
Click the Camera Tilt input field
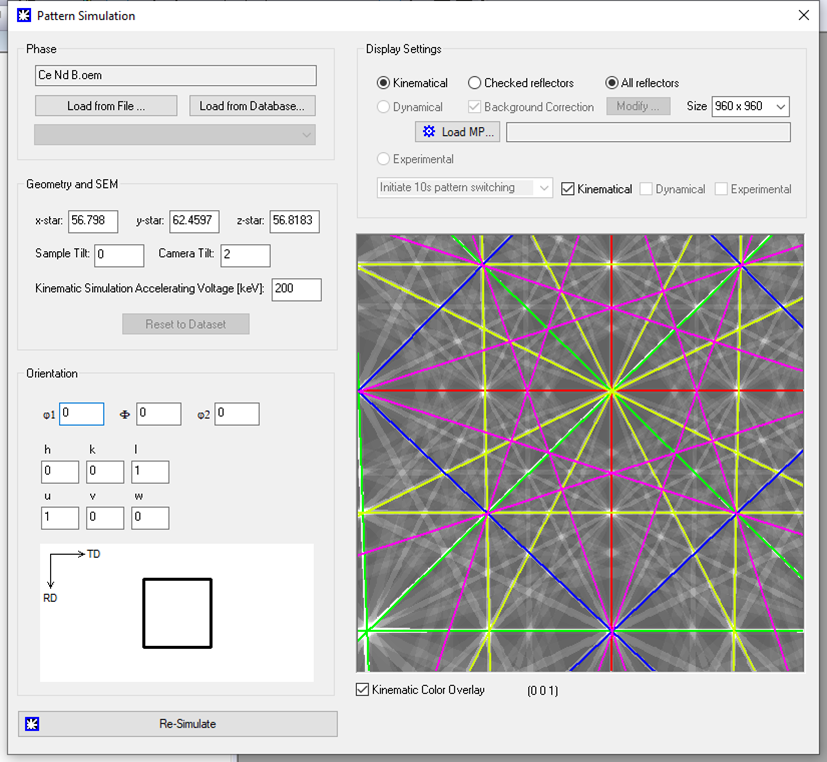(x=243, y=255)
